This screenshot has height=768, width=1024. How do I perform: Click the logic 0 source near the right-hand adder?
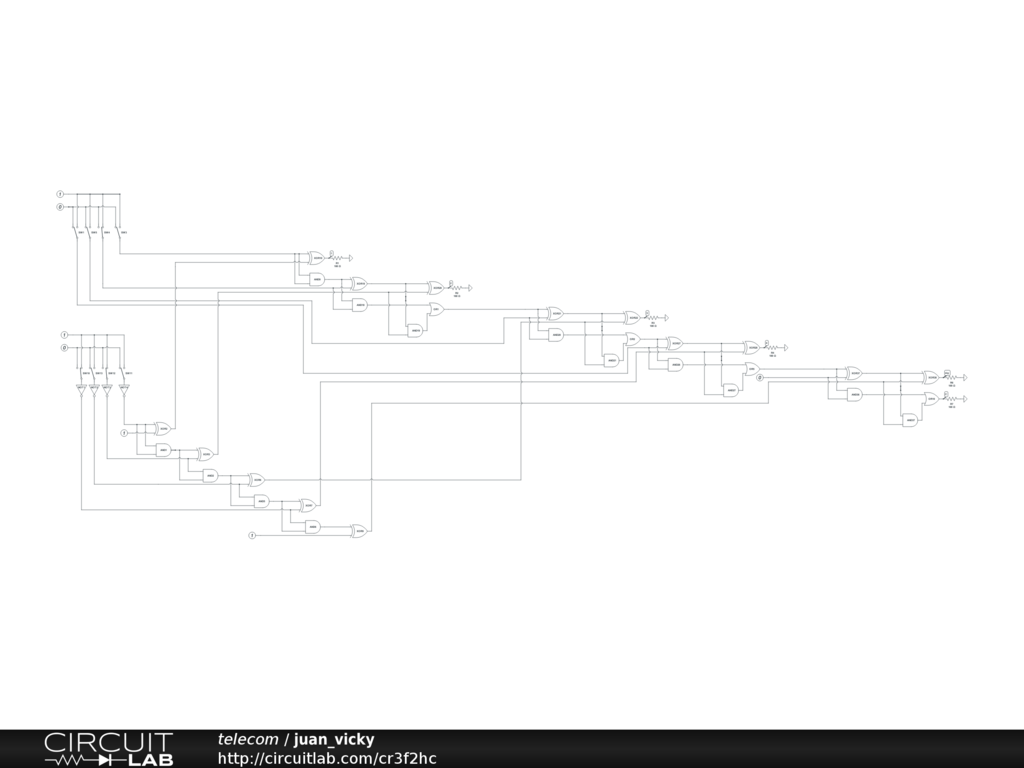point(760,378)
